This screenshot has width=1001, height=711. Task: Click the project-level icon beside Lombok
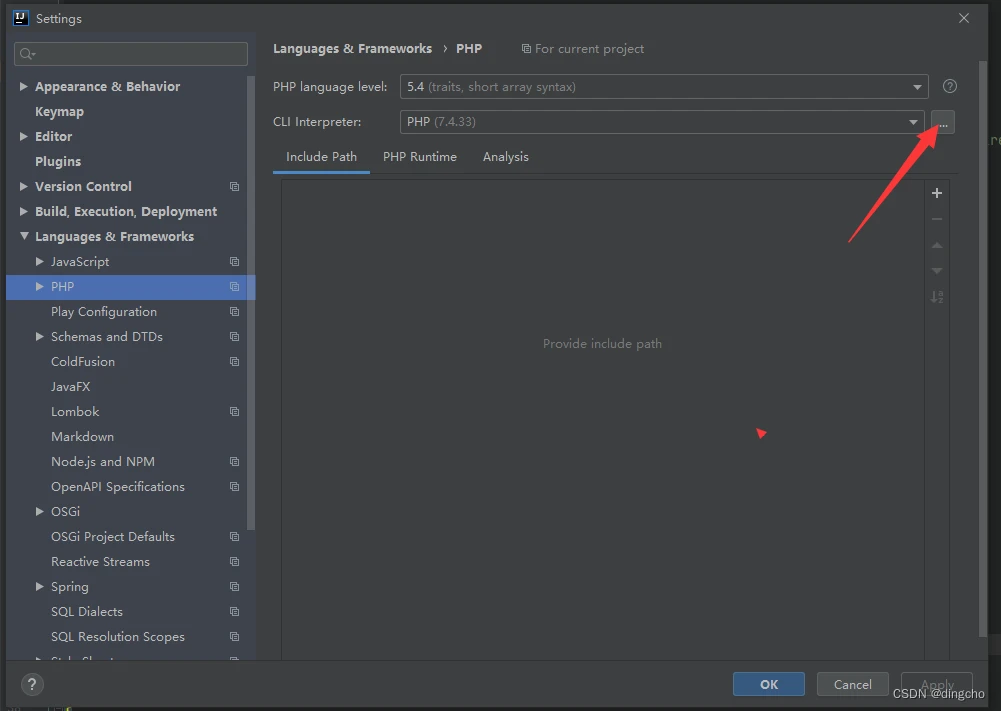tap(234, 412)
